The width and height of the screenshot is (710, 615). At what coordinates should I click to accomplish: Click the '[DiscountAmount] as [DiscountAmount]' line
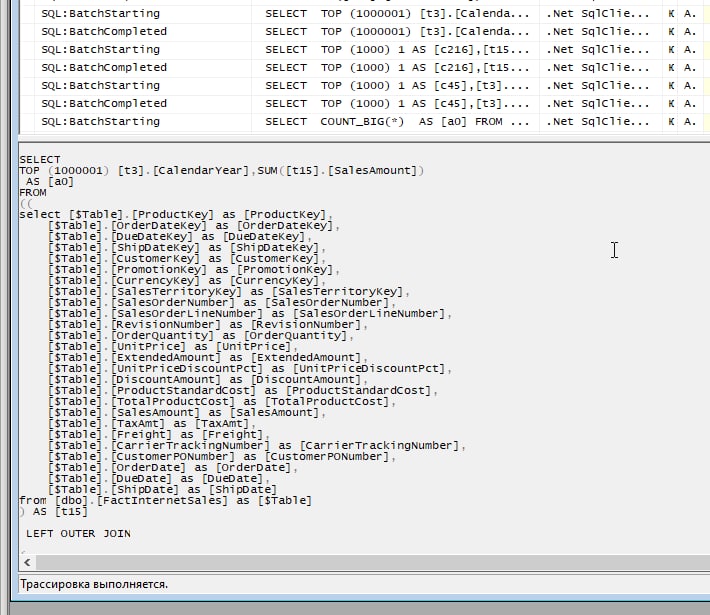pyautogui.click(x=208, y=380)
